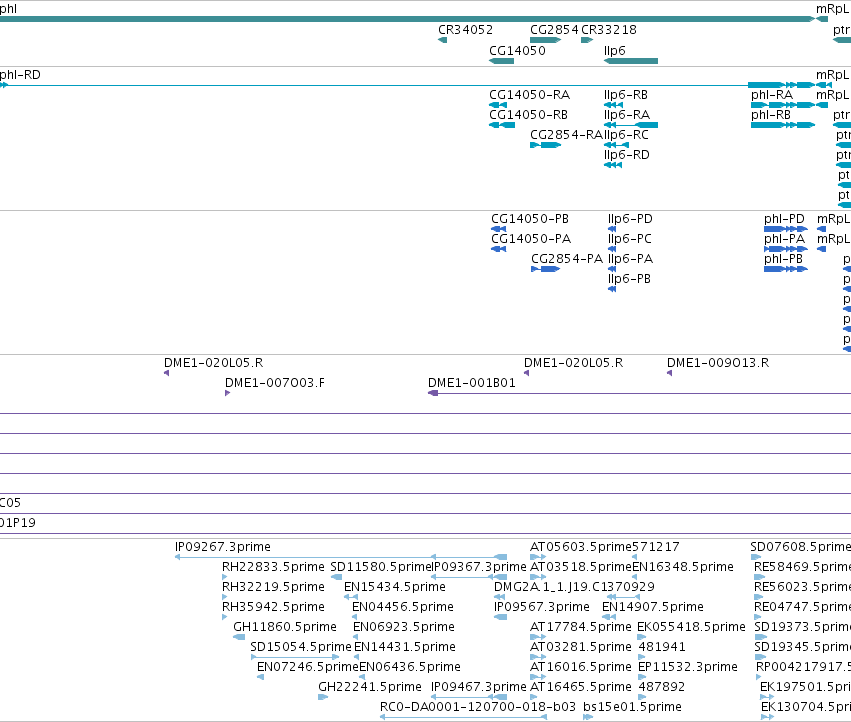Select EST EN14431.5prime
Image resolution: width=851 pixels, height=722 pixels.
[357, 657]
